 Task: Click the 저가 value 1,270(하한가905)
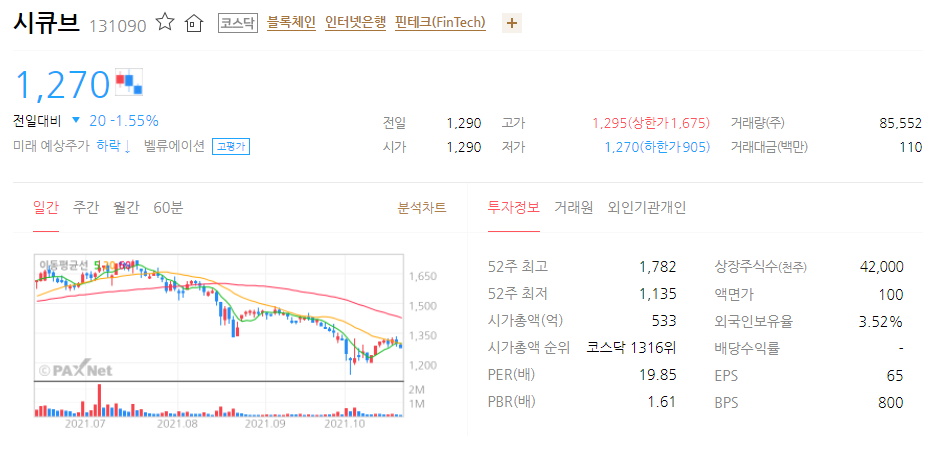pos(657,147)
